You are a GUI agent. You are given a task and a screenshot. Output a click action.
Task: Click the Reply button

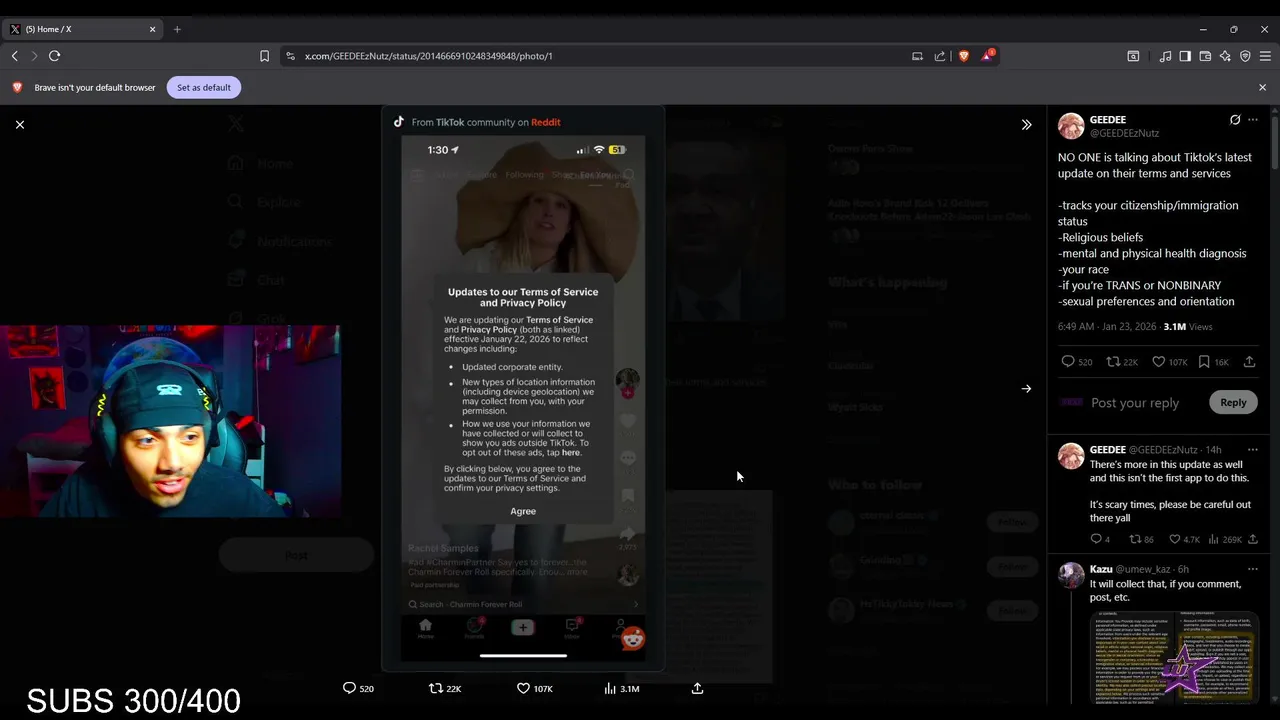click(x=1233, y=402)
